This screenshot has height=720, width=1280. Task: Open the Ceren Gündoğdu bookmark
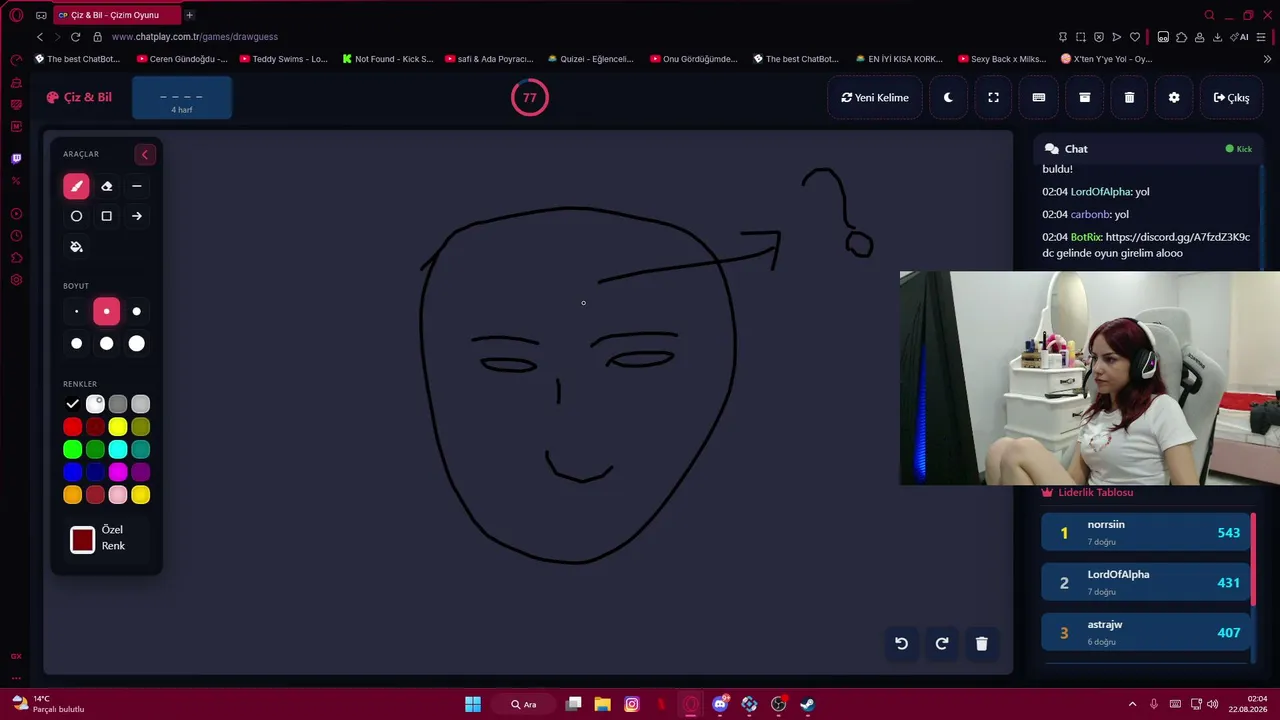[x=181, y=59]
